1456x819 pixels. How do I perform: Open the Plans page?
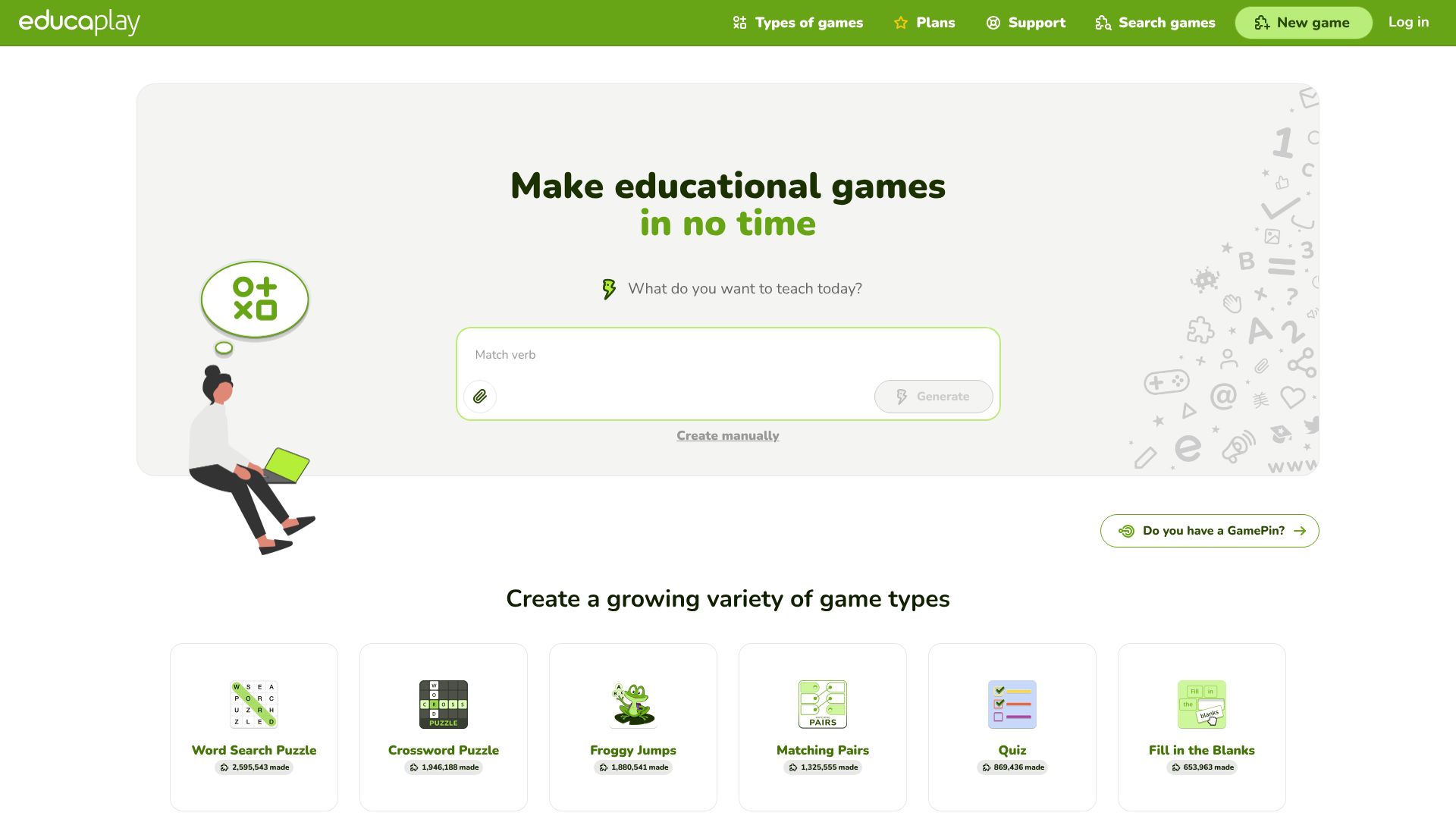[924, 23]
